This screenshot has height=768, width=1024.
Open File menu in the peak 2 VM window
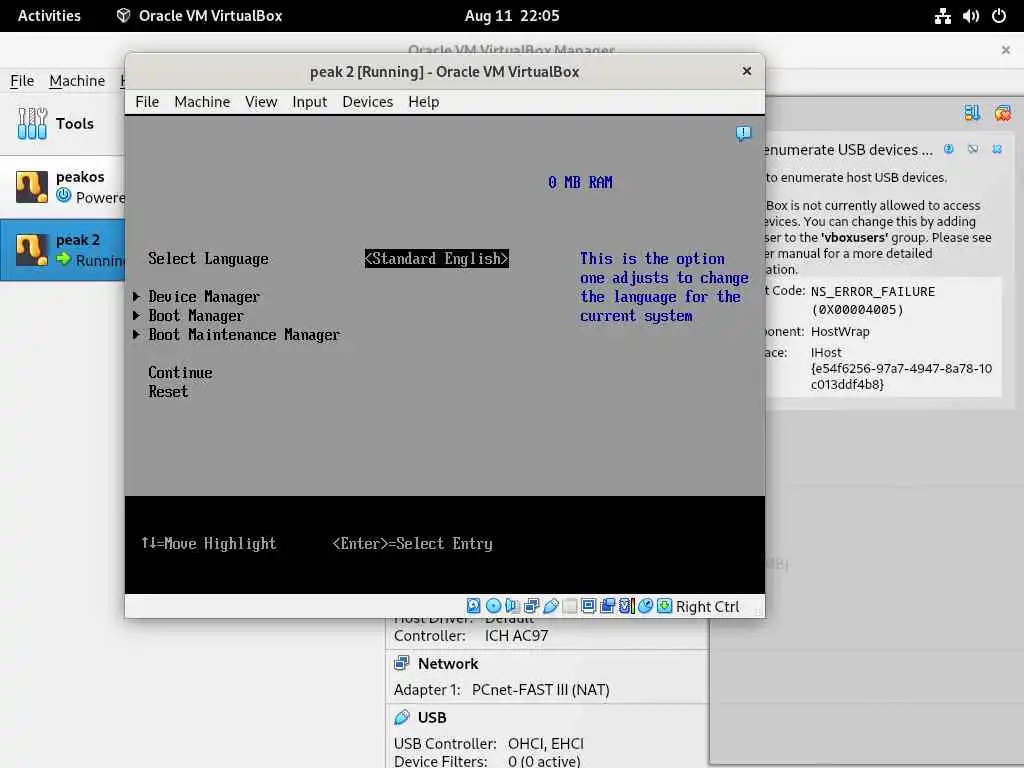click(x=147, y=102)
